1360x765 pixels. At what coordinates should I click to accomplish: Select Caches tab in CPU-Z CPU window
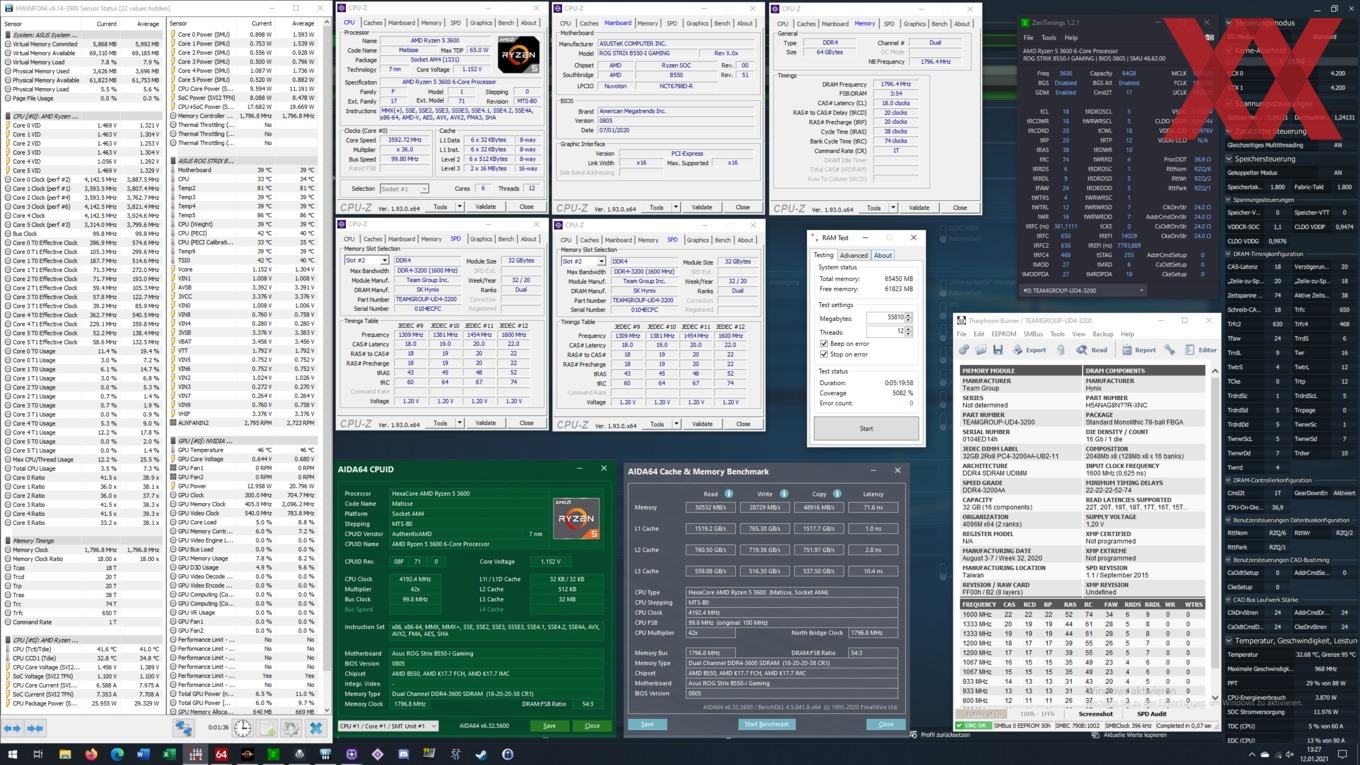point(372,22)
